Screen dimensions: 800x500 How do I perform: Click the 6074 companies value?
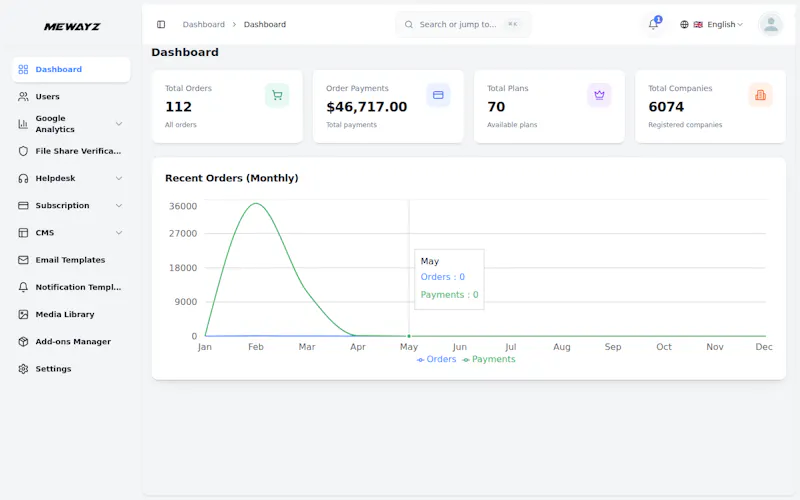click(666, 107)
